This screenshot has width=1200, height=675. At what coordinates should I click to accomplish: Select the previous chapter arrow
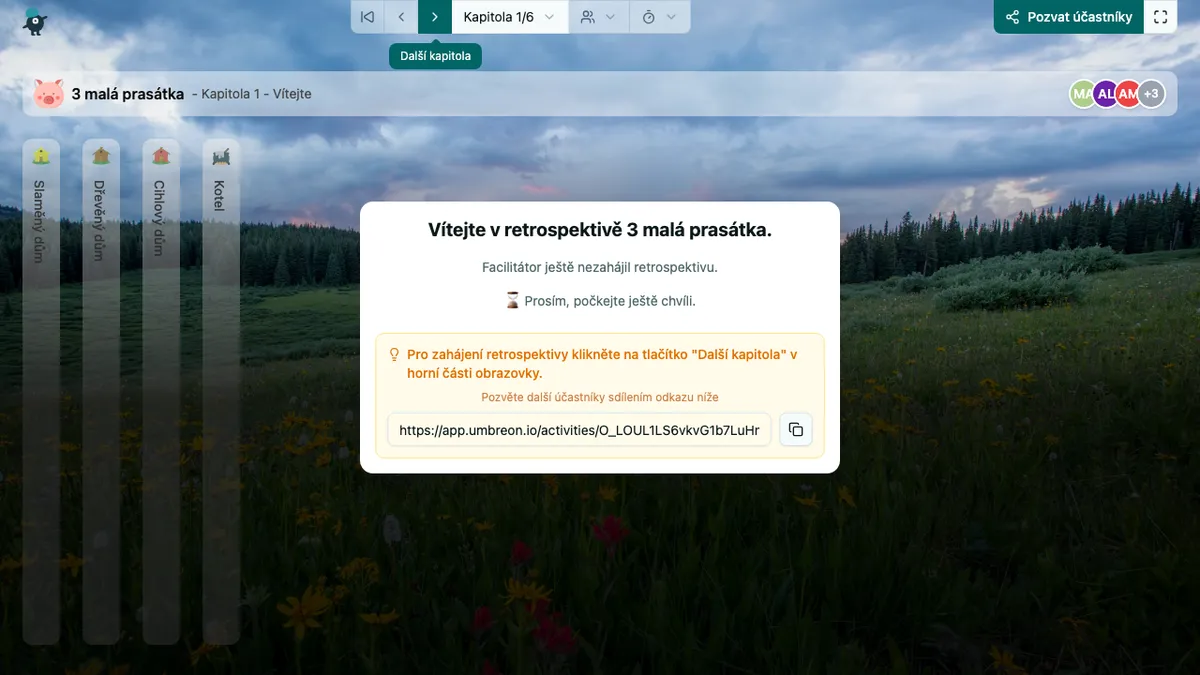coord(401,16)
